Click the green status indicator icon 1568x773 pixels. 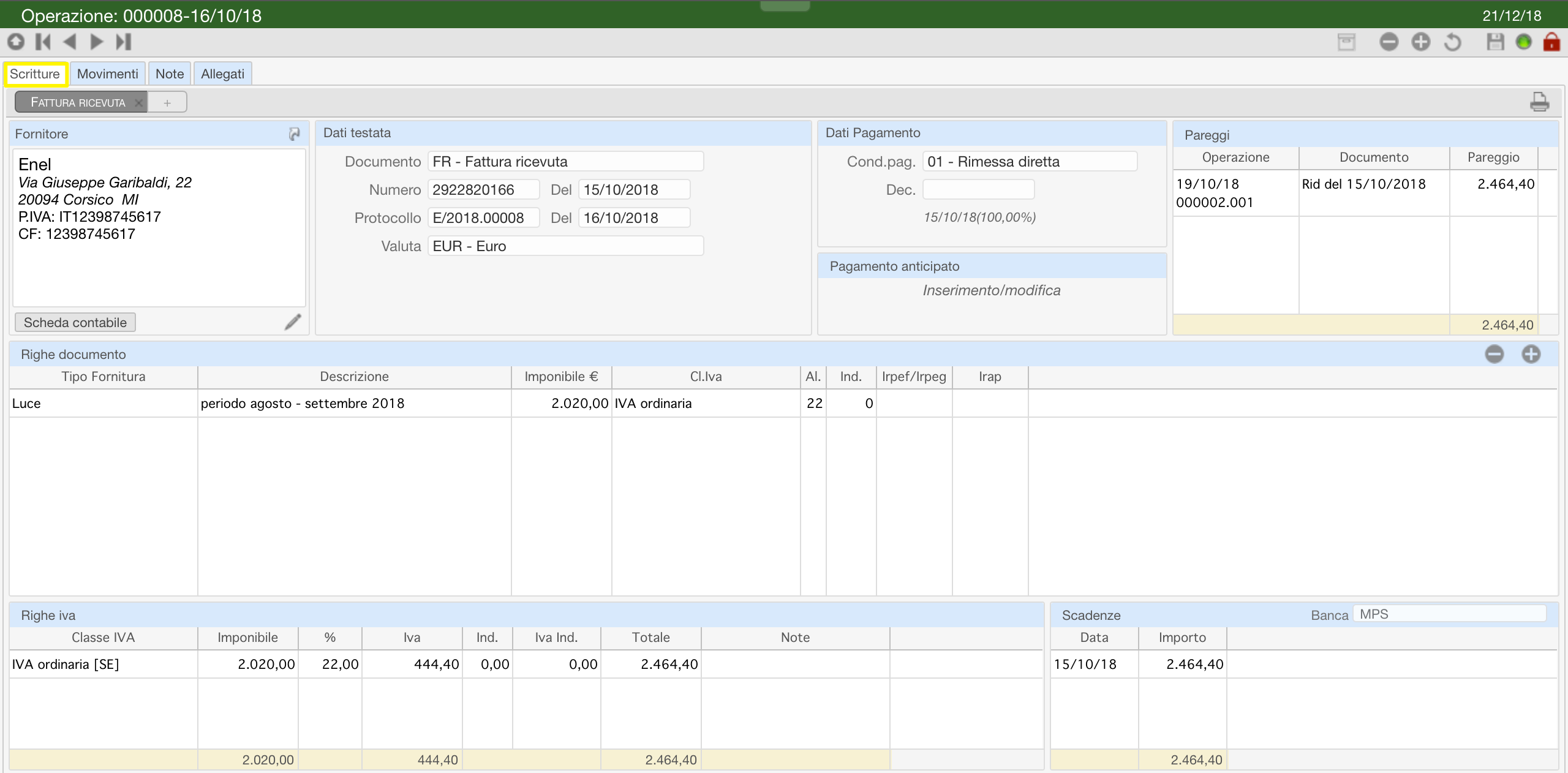click(1523, 42)
